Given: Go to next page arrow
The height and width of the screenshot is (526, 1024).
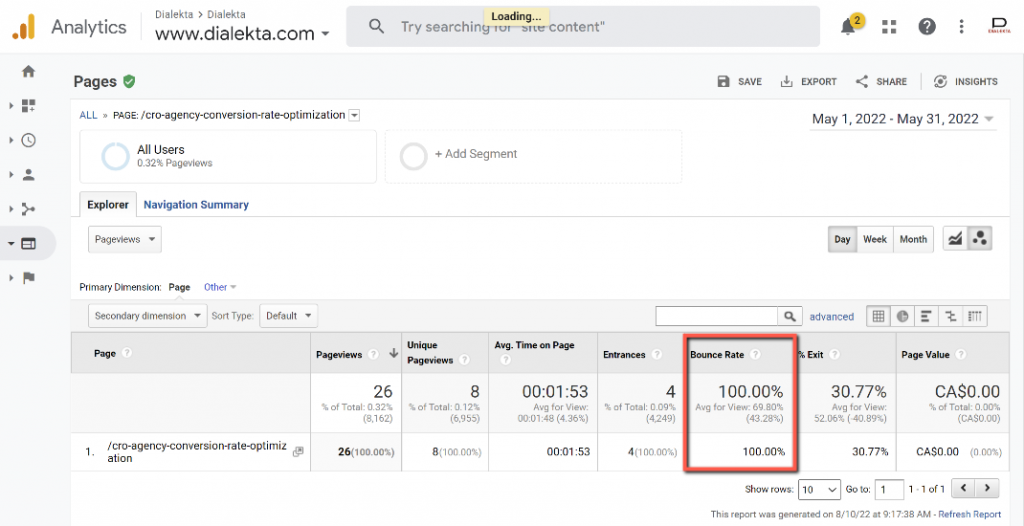Looking at the screenshot, I should point(987,488).
